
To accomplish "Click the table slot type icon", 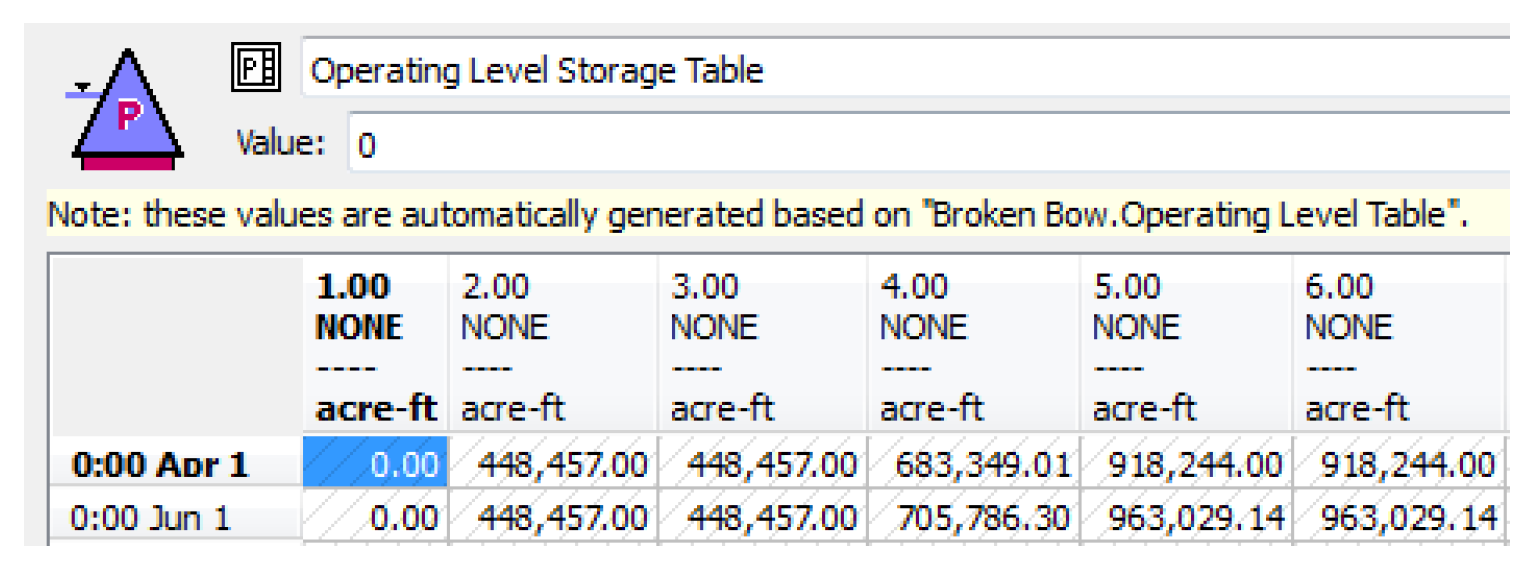I will pos(256,68).
